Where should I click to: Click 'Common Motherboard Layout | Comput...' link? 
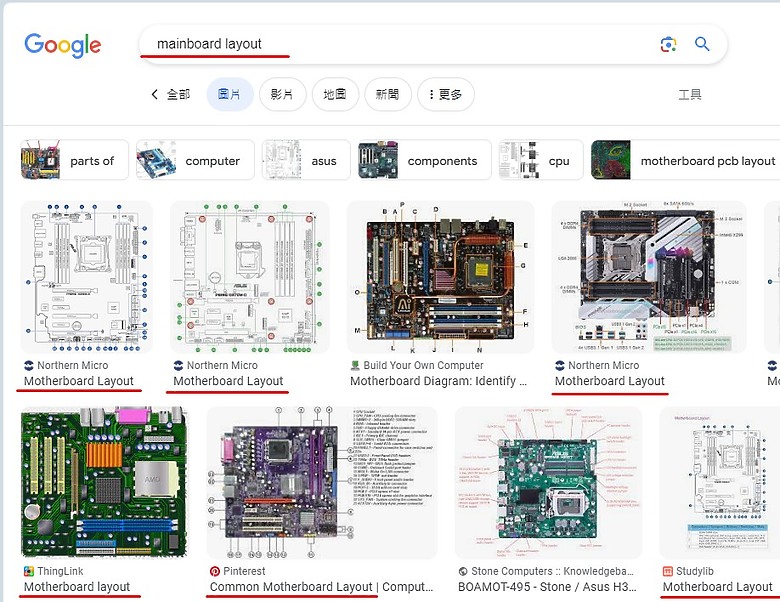click(x=321, y=587)
